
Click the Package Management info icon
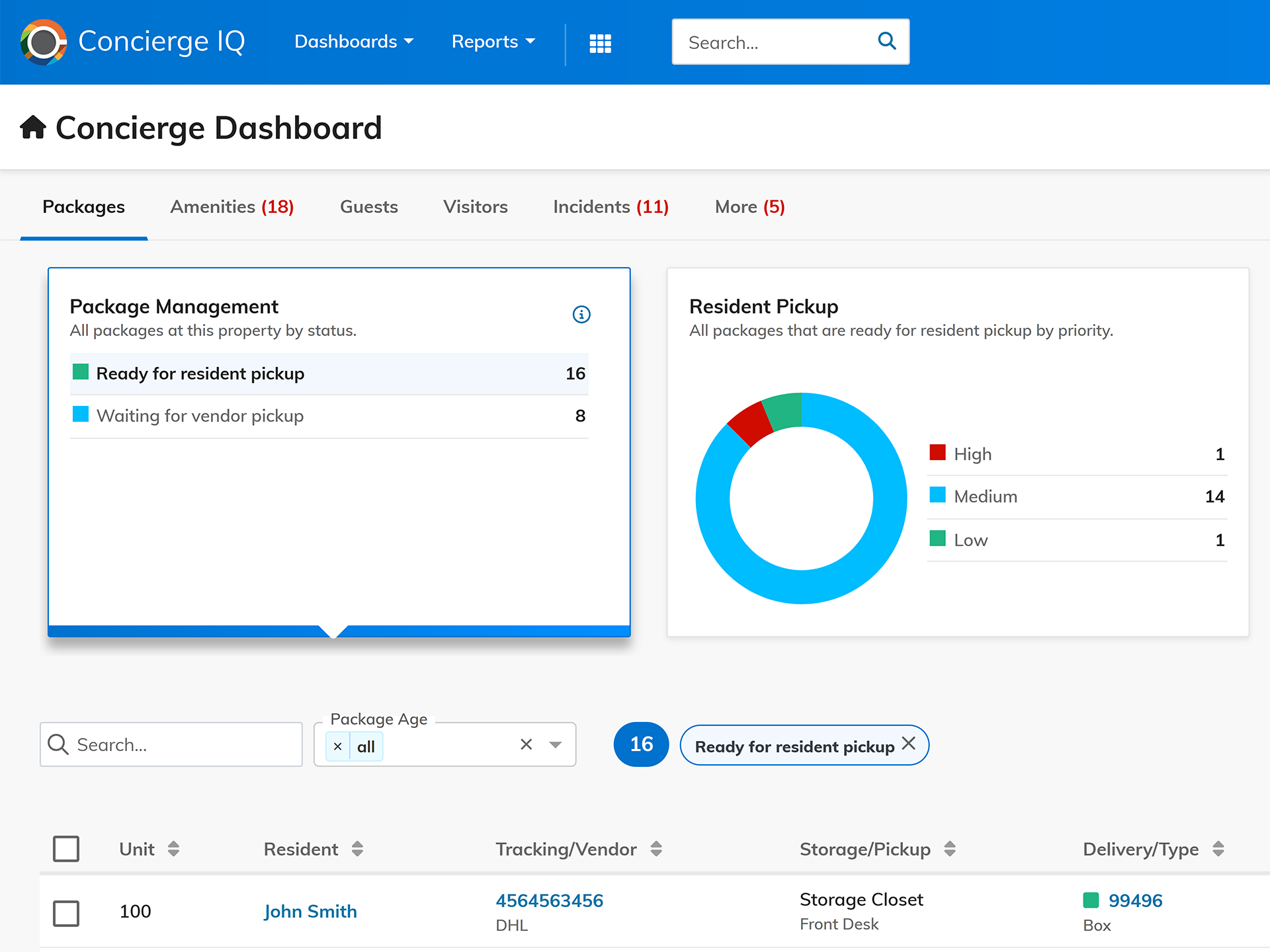coord(581,315)
